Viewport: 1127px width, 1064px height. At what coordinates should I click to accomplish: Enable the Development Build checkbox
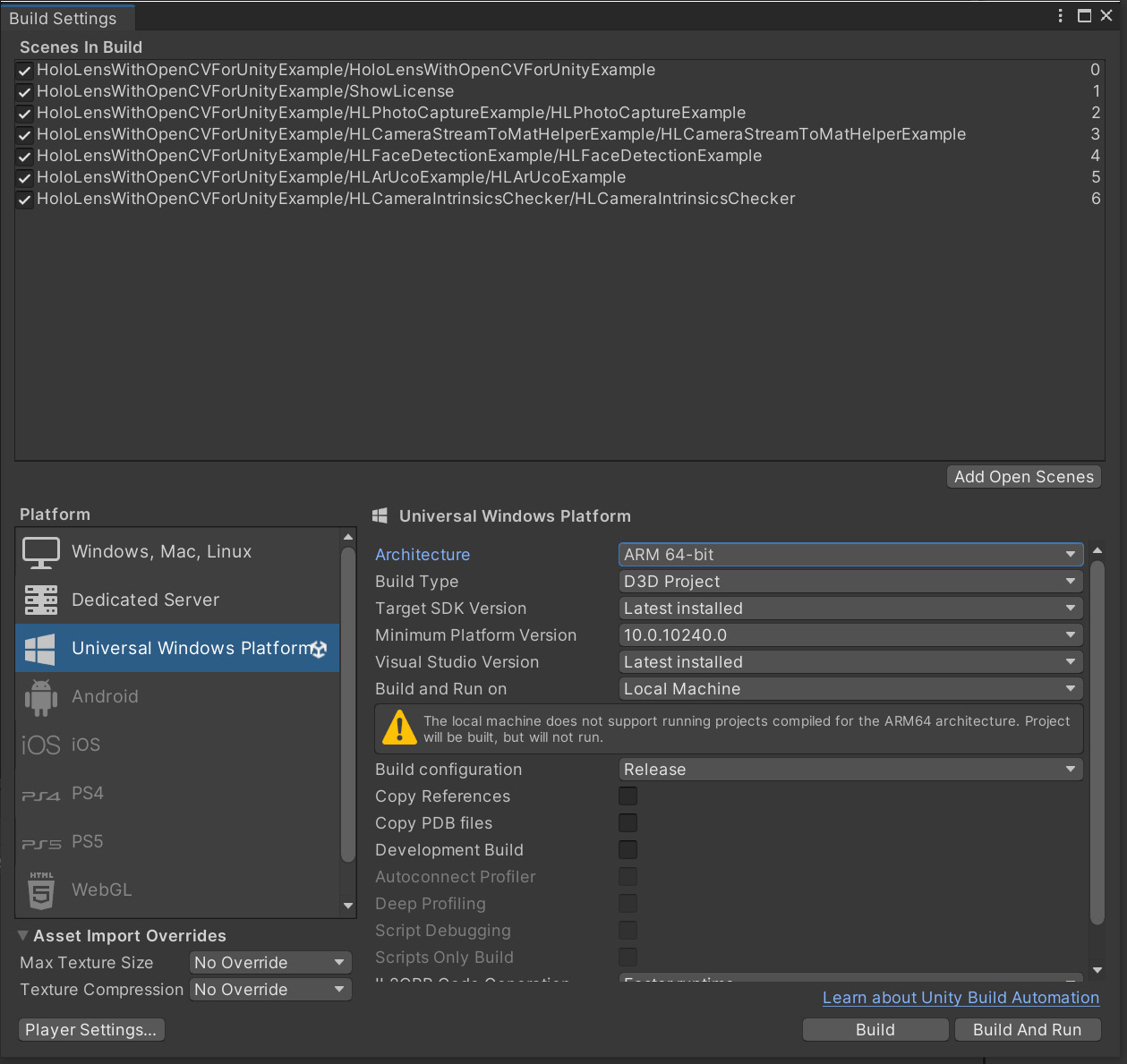point(628,850)
